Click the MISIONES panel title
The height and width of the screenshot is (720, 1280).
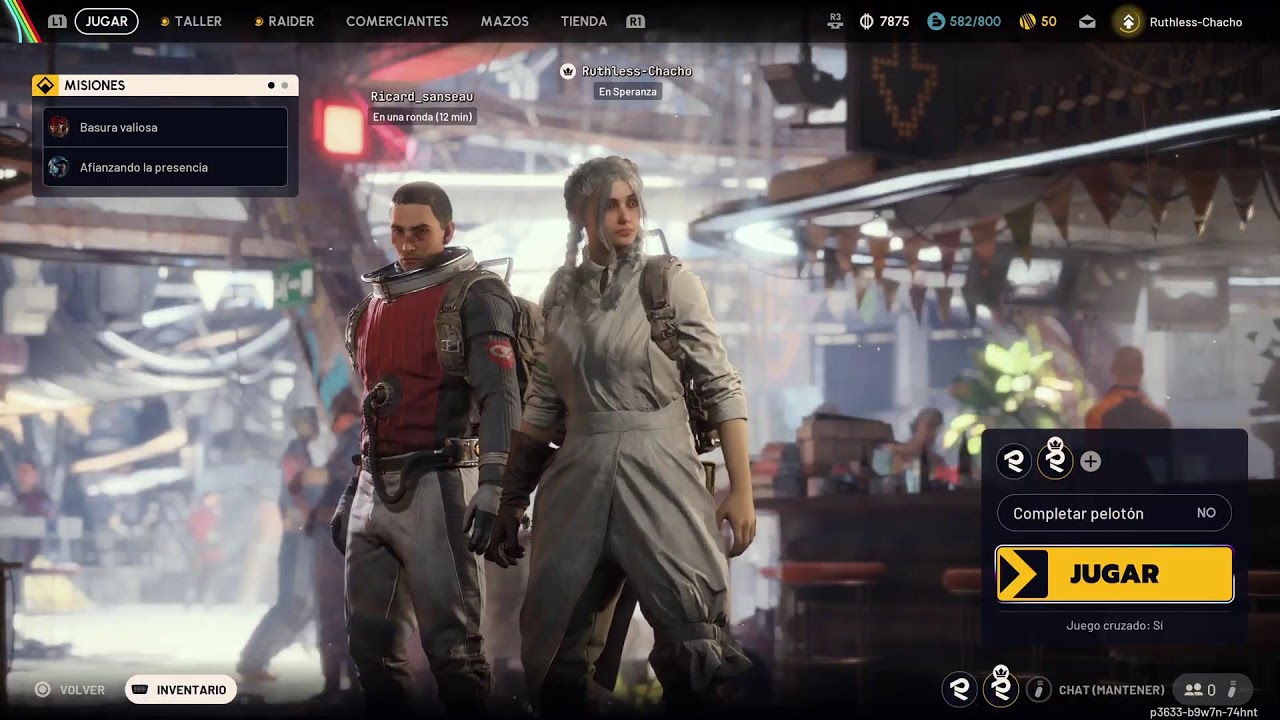point(95,85)
